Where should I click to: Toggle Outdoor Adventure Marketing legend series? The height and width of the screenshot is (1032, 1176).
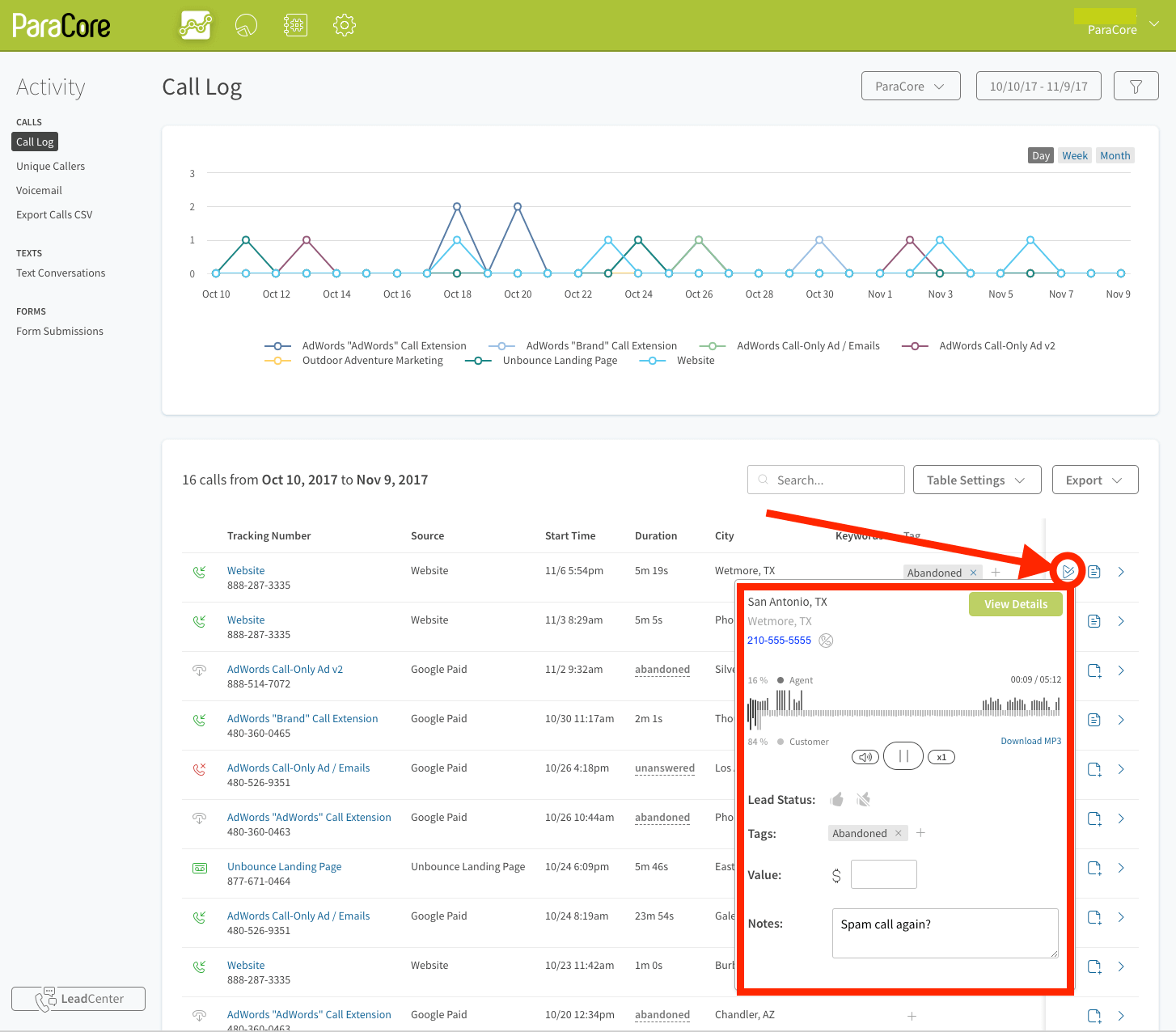pos(354,361)
